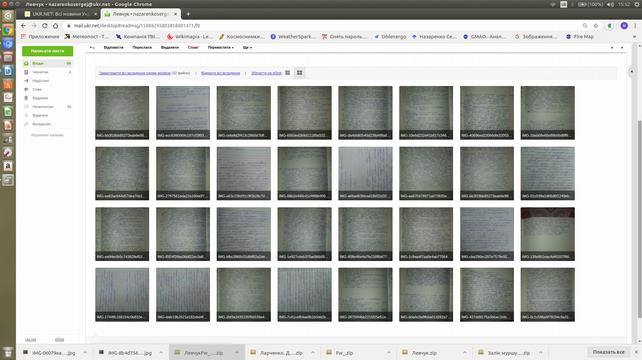This screenshot has height=360, width=642.
Task: Open options arrow for the Левчук.zip download
Action: point(464,353)
